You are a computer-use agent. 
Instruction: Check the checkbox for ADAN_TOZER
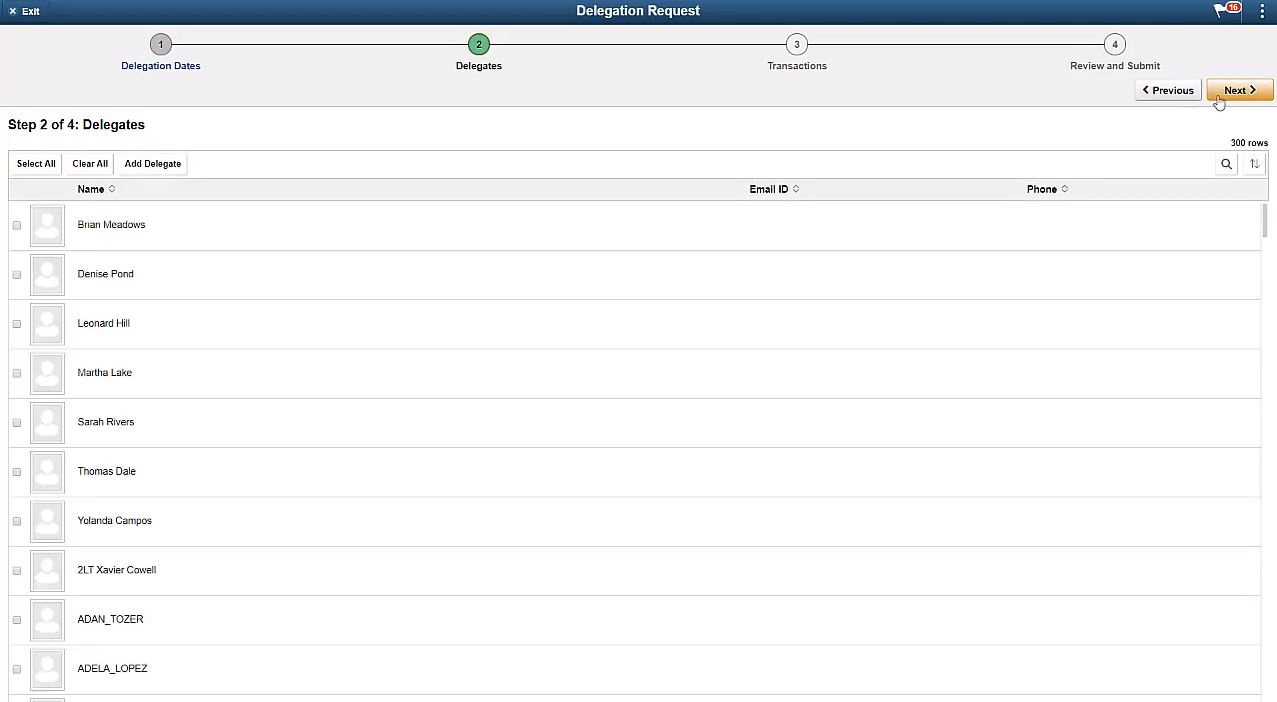point(16,619)
